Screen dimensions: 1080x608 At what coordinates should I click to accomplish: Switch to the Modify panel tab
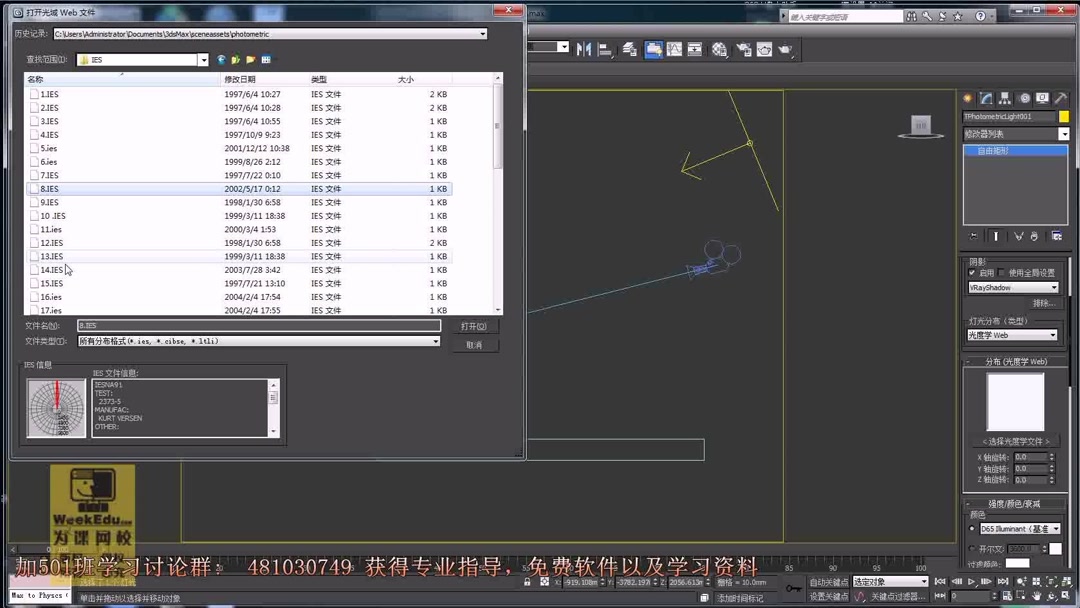[x=985, y=97]
